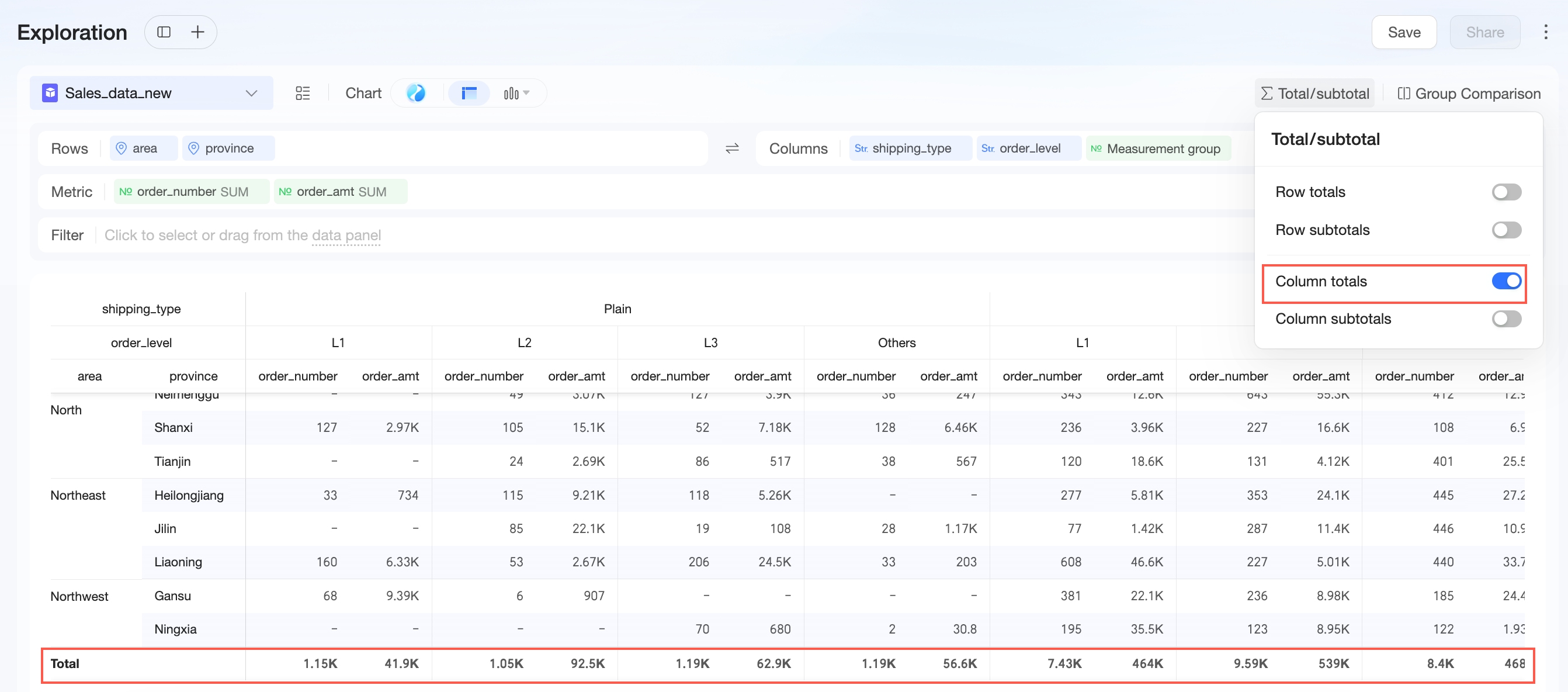Select order_level field in Columns

pos(1029,148)
